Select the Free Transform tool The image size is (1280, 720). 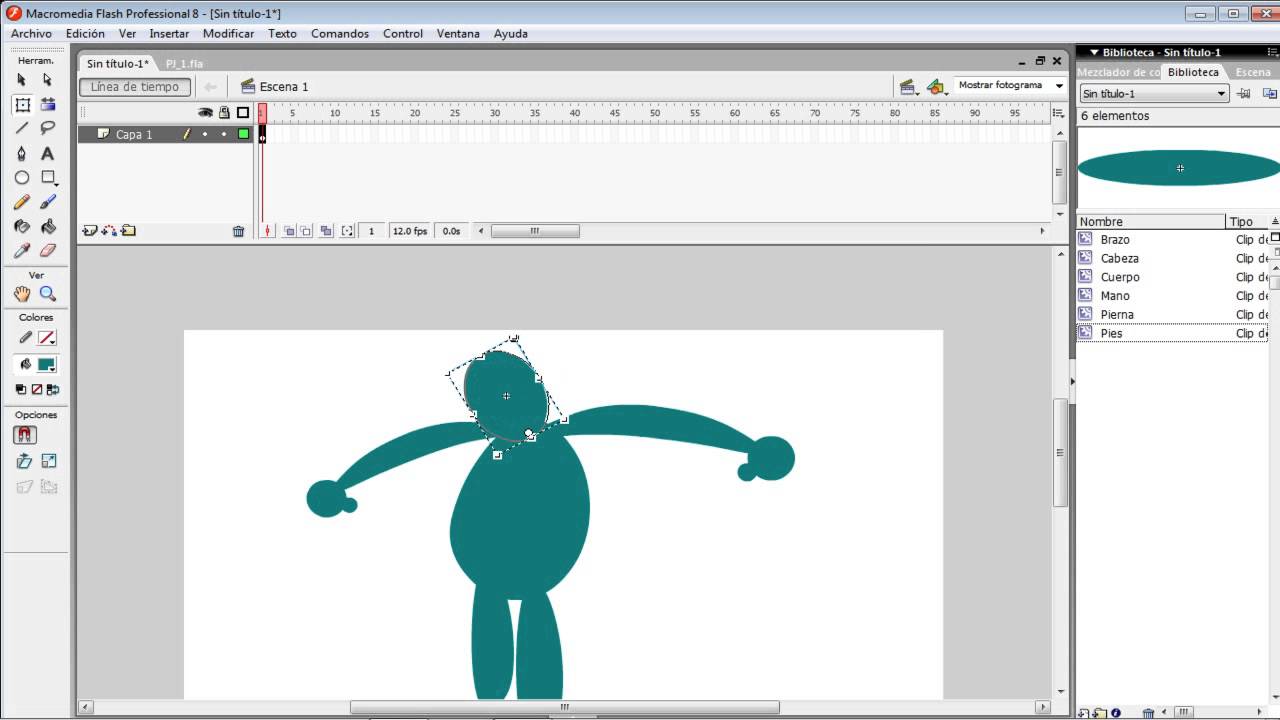pyautogui.click(x=22, y=104)
